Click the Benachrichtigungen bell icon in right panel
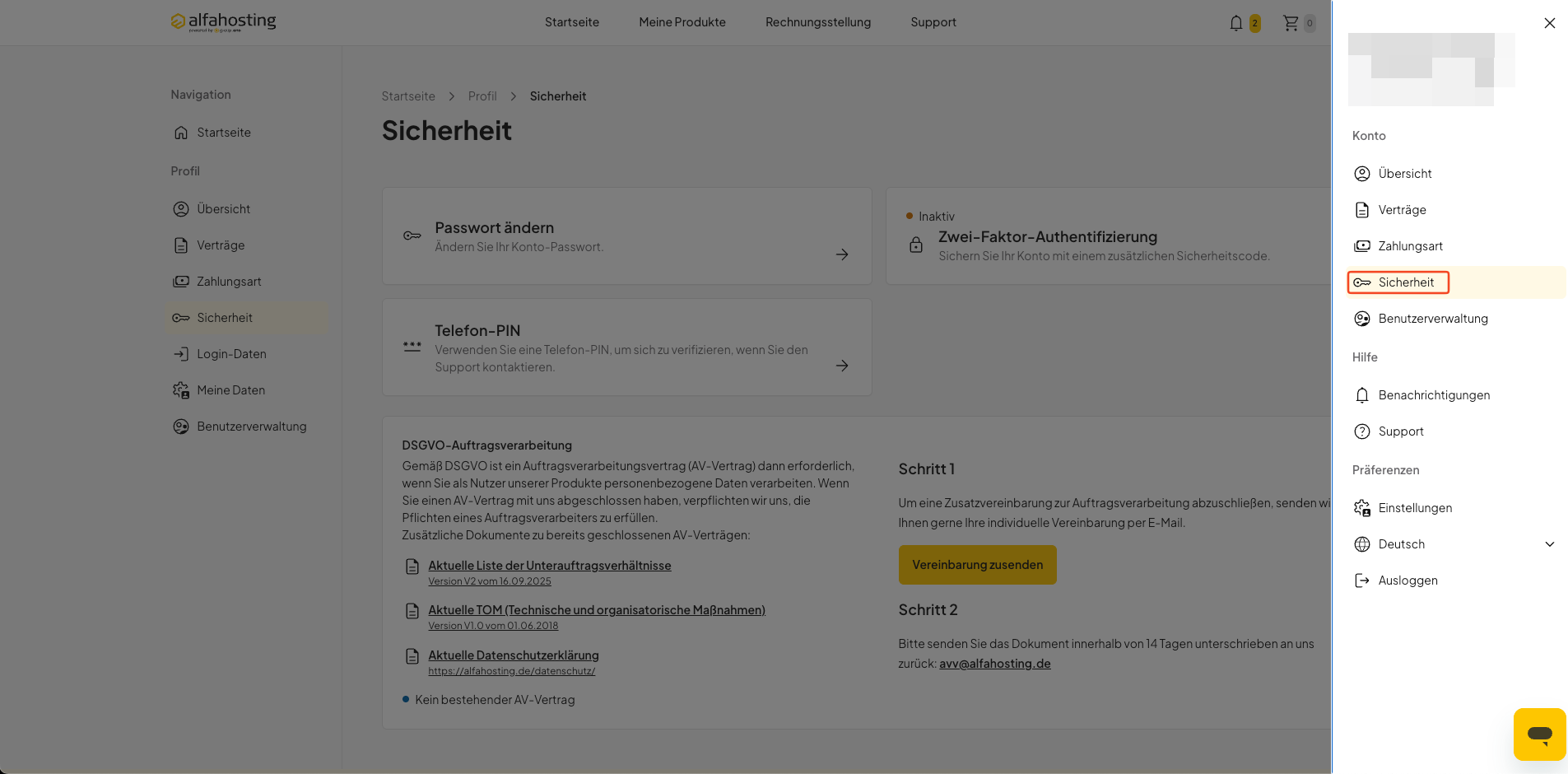This screenshot has height=774, width=1568. click(1362, 395)
